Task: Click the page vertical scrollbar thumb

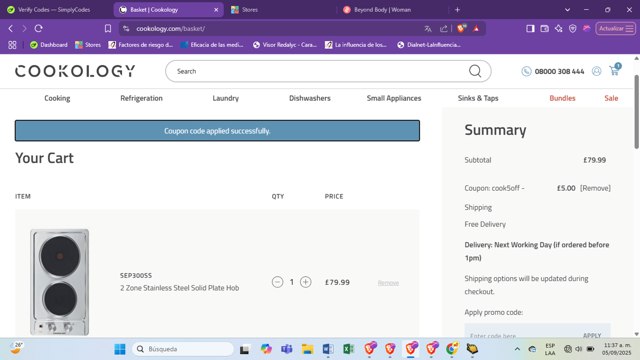Action: point(636,111)
